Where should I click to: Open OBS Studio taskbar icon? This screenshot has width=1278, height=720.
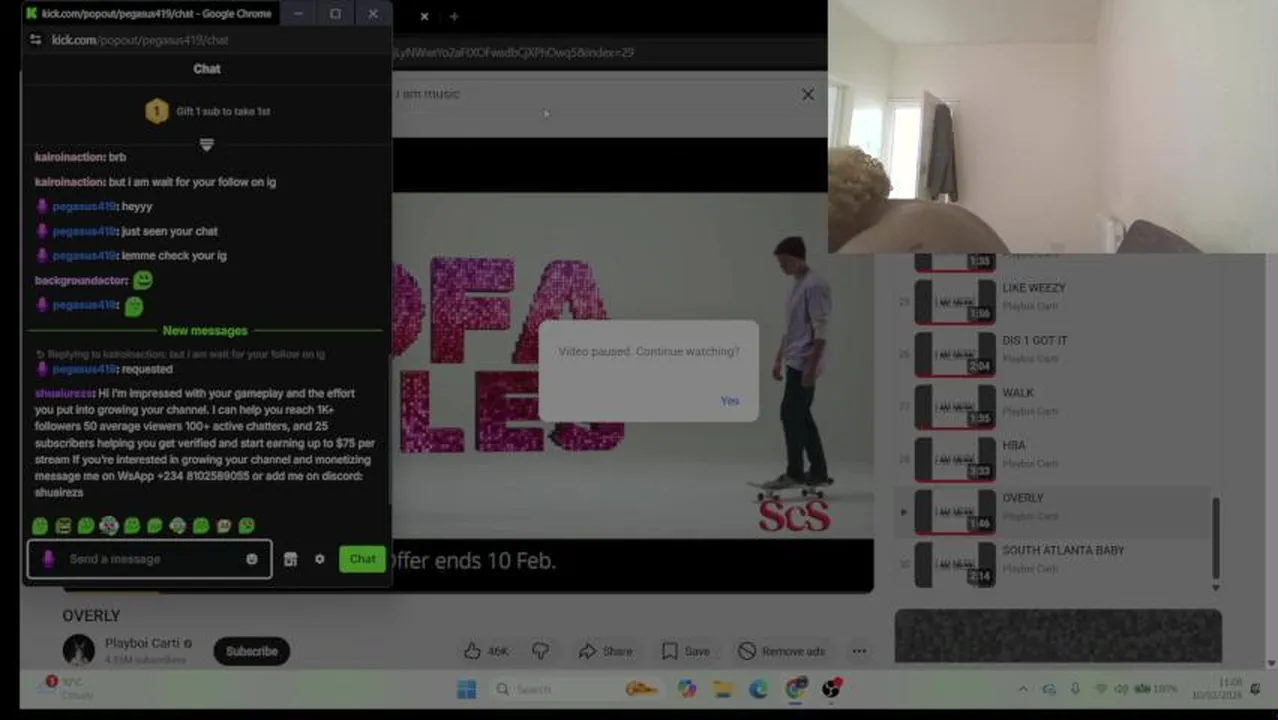pyautogui.click(x=832, y=689)
